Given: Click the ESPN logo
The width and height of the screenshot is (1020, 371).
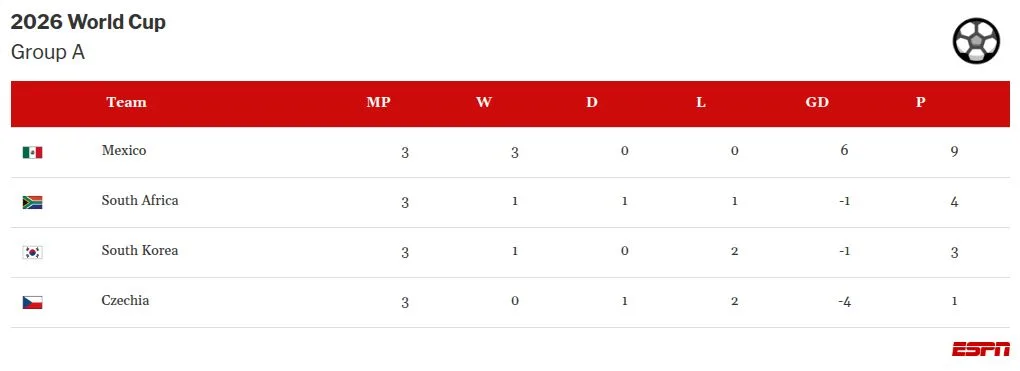Looking at the screenshot, I should pos(981,349).
